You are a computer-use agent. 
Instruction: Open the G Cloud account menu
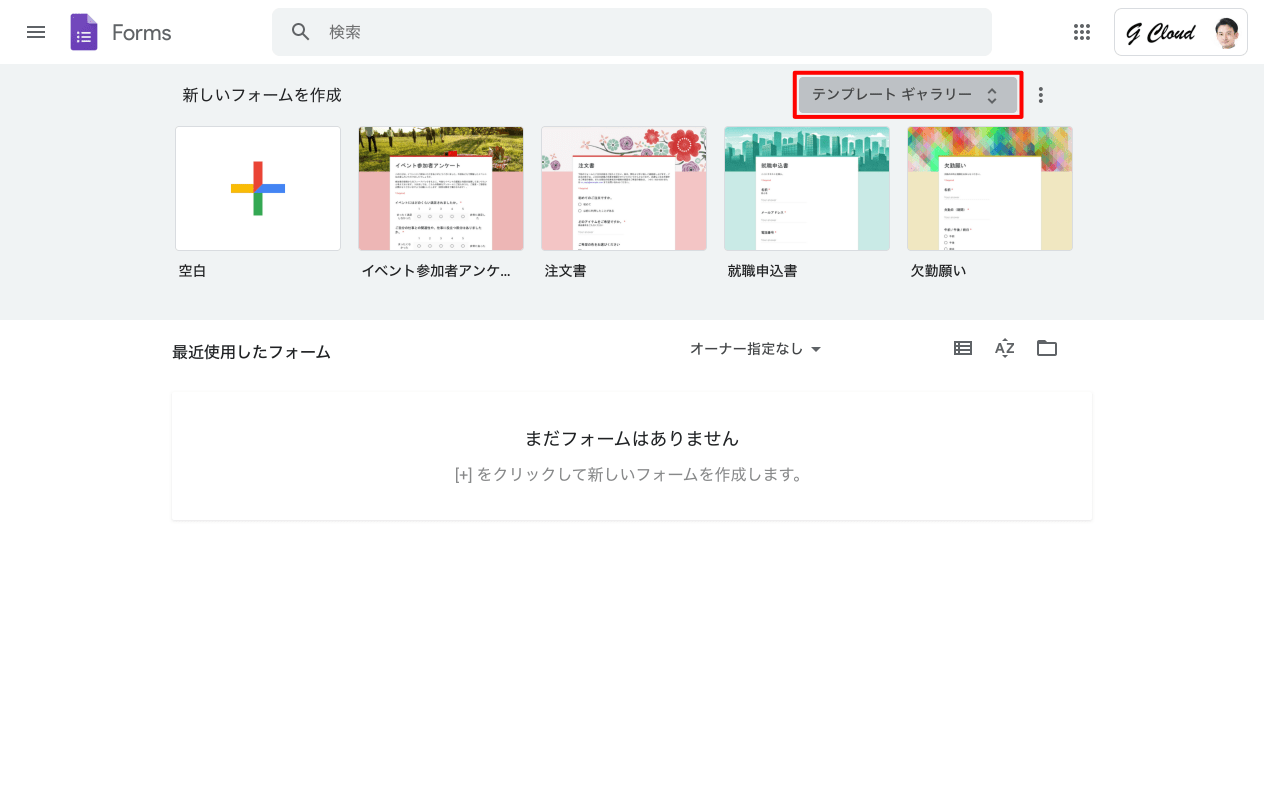coord(1181,32)
